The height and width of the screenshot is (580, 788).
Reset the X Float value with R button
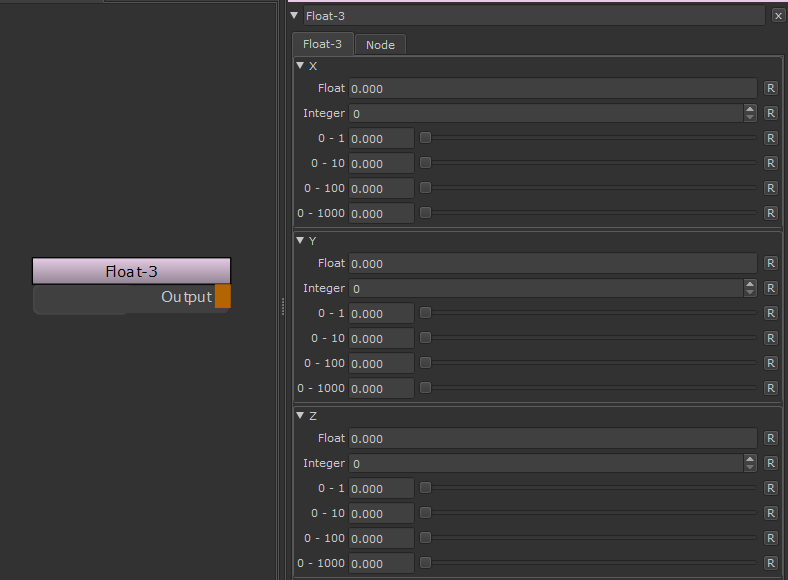pyautogui.click(x=770, y=88)
